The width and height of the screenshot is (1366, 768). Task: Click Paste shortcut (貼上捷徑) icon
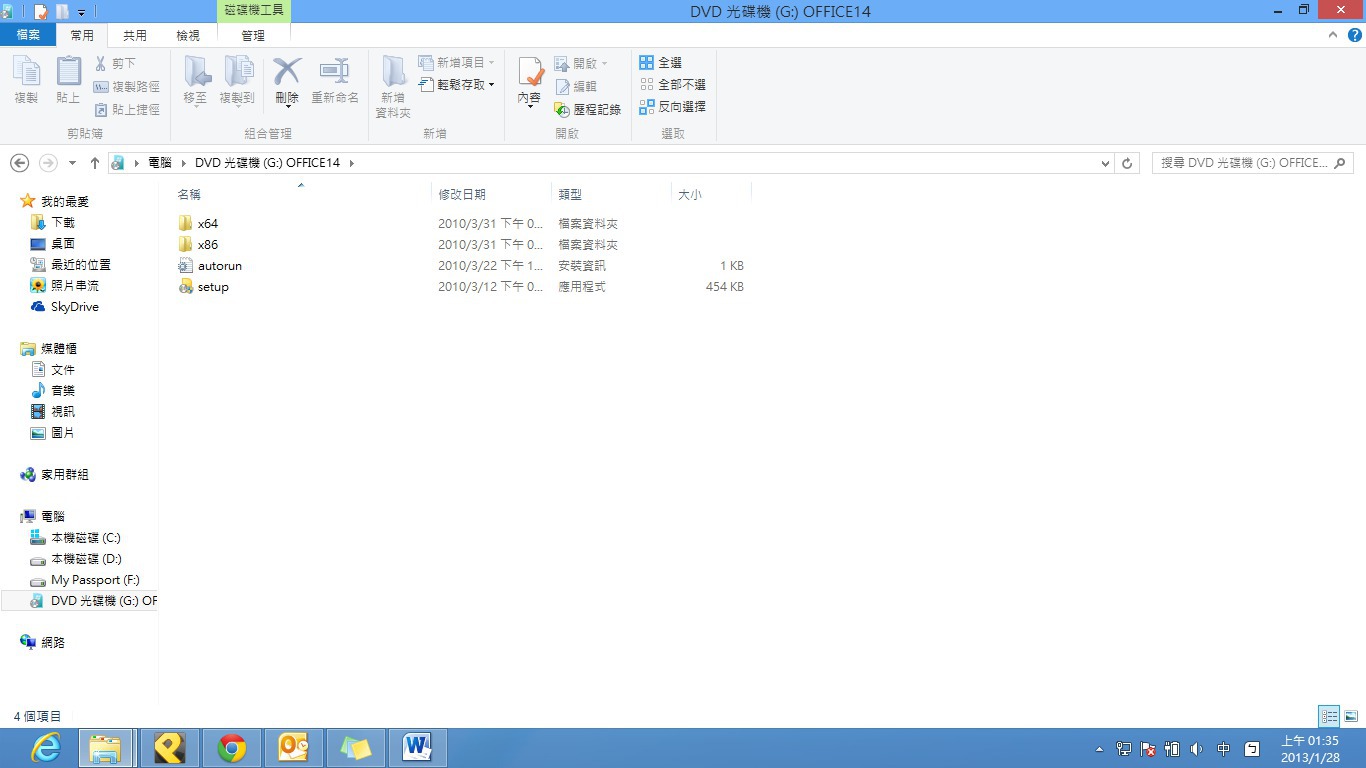coord(101,110)
